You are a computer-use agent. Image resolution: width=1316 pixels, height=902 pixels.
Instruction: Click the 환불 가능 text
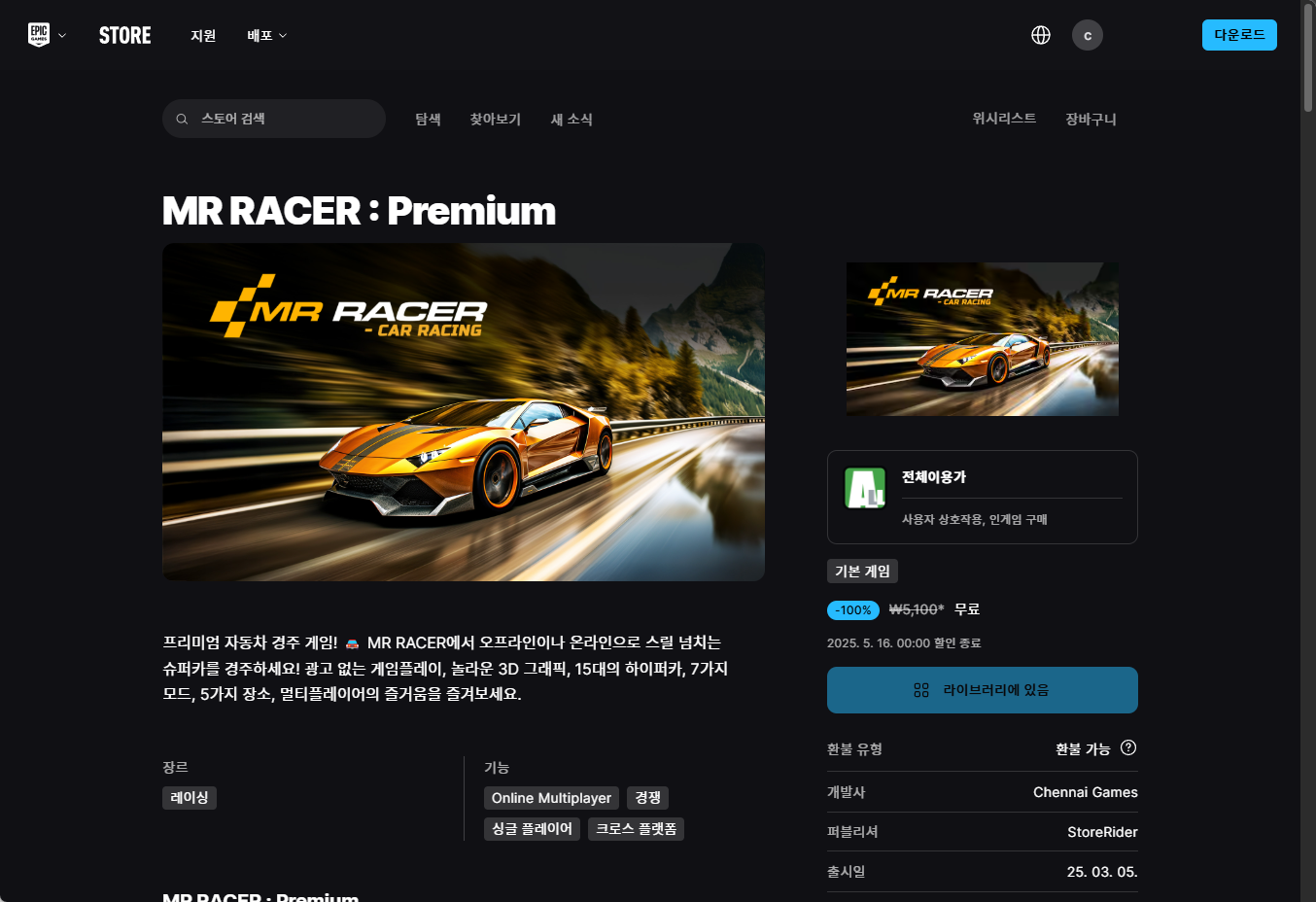click(1083, 749)
